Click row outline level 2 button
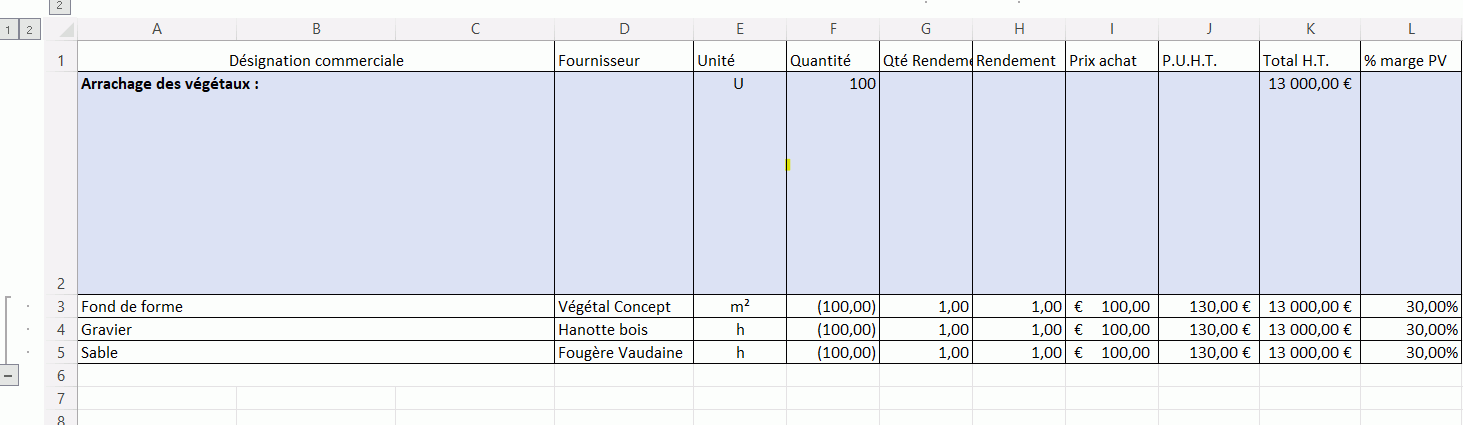This screenshot has height=425, width=1463. pos(29,30)
